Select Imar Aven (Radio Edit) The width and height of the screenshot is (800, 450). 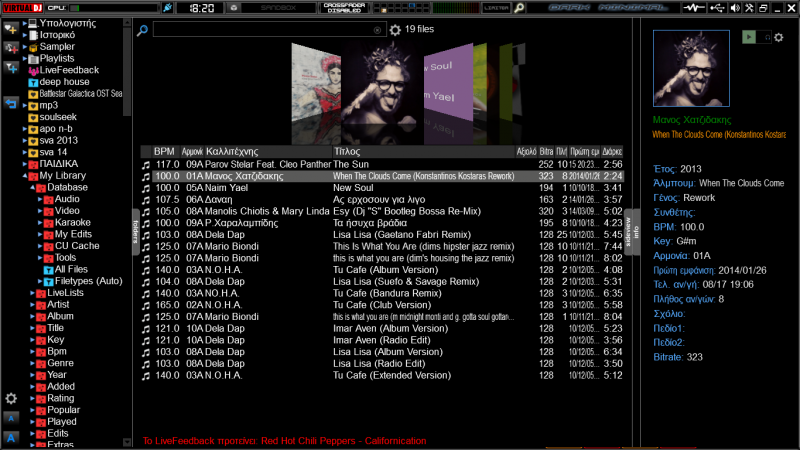tap(382, 340)
